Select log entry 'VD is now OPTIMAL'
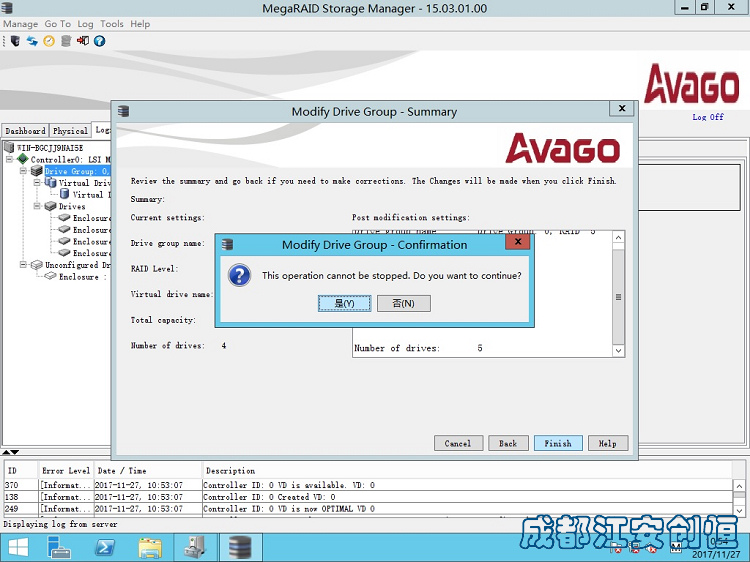 click(x=368, y=509)
